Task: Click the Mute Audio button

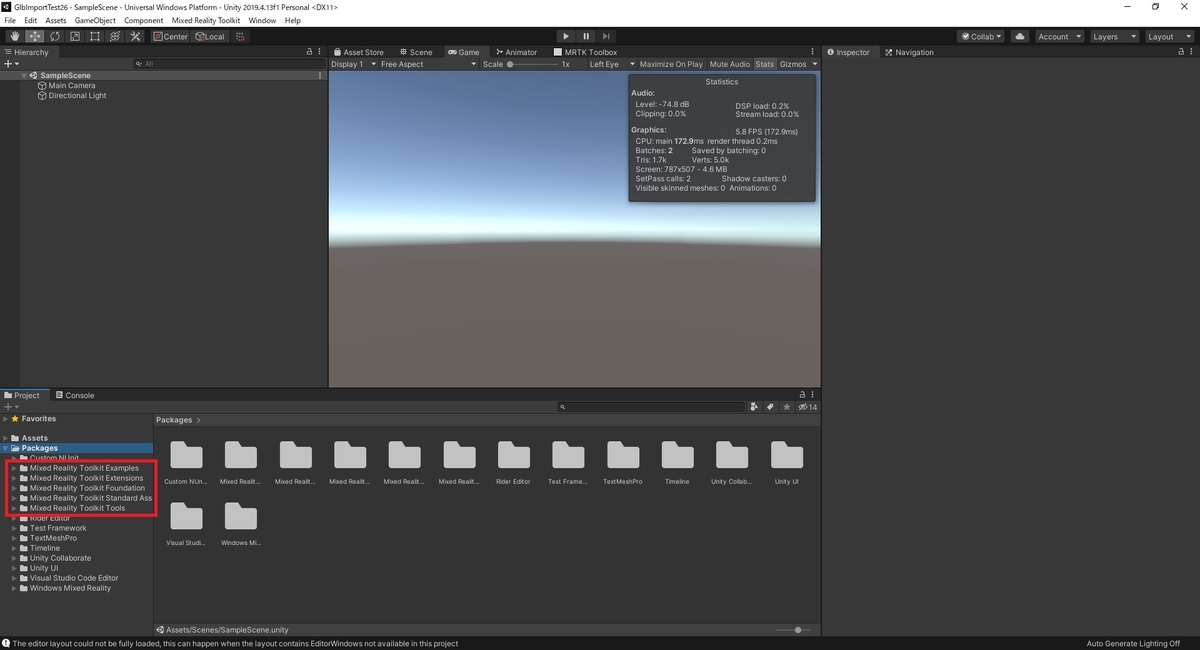Action: point(728,63)
